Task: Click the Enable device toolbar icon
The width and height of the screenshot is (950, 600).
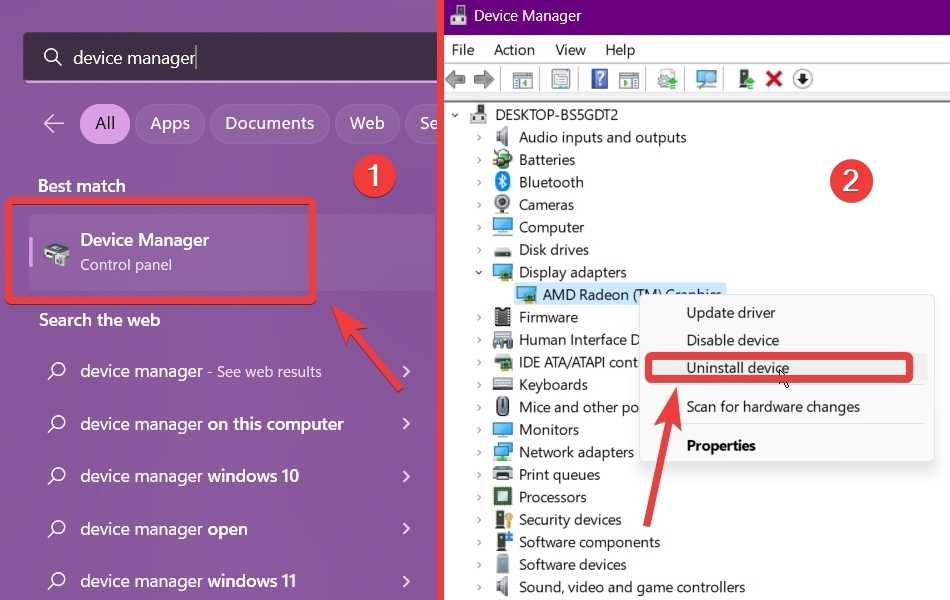Action: (746, 79)
